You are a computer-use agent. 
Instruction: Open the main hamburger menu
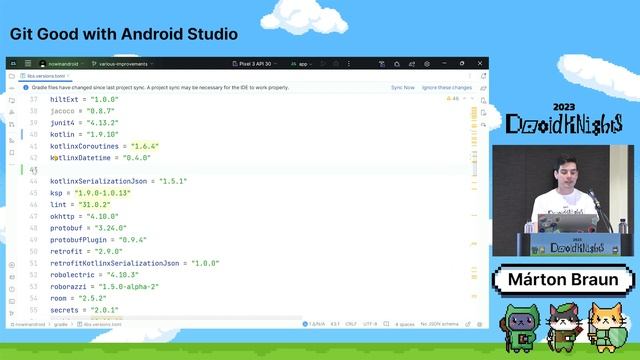coord(28,63)
